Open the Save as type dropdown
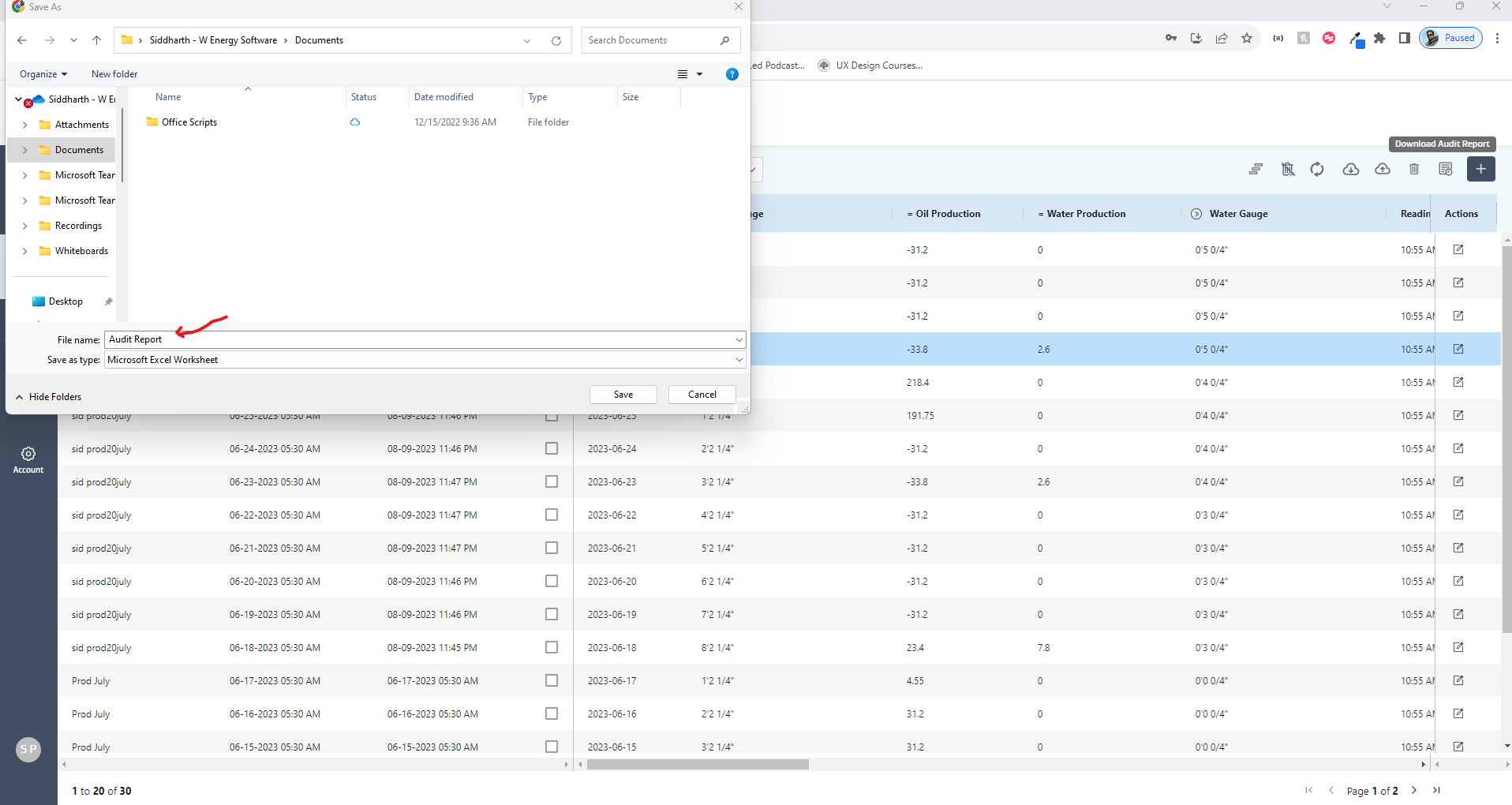The image size is (1512, 805). click(739, 360)
